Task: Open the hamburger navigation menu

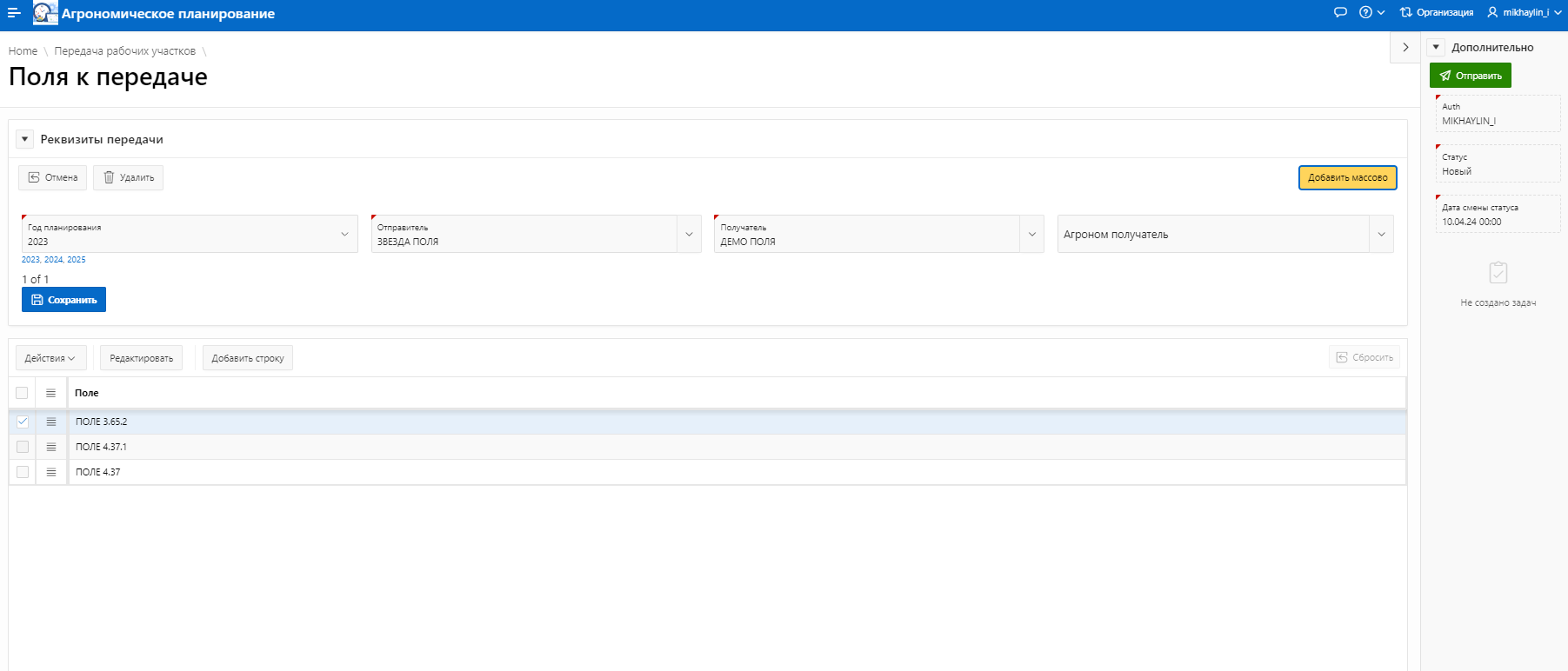Action: click(x=14, y=13)
